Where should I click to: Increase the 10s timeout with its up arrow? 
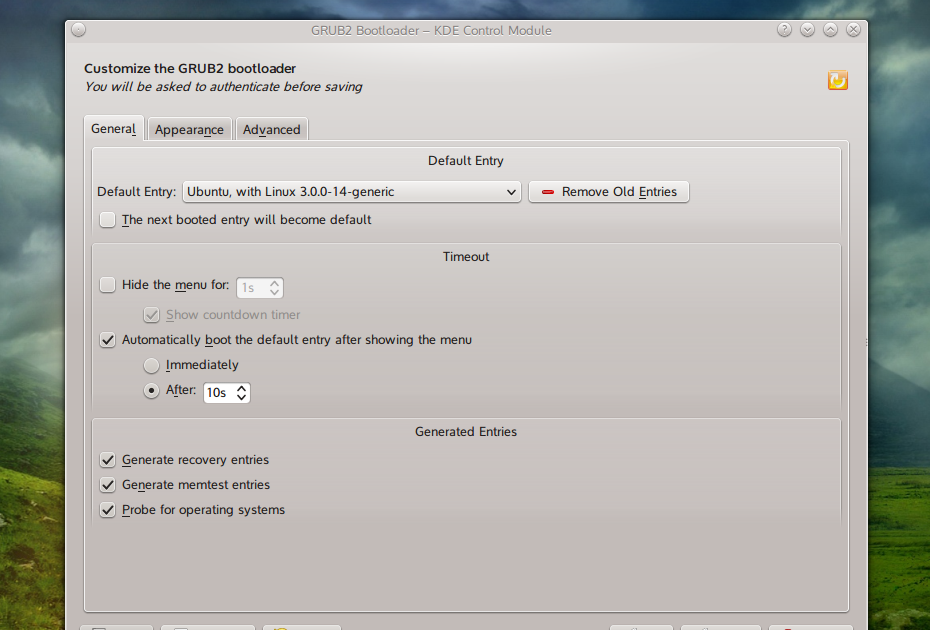click(242, 388)
